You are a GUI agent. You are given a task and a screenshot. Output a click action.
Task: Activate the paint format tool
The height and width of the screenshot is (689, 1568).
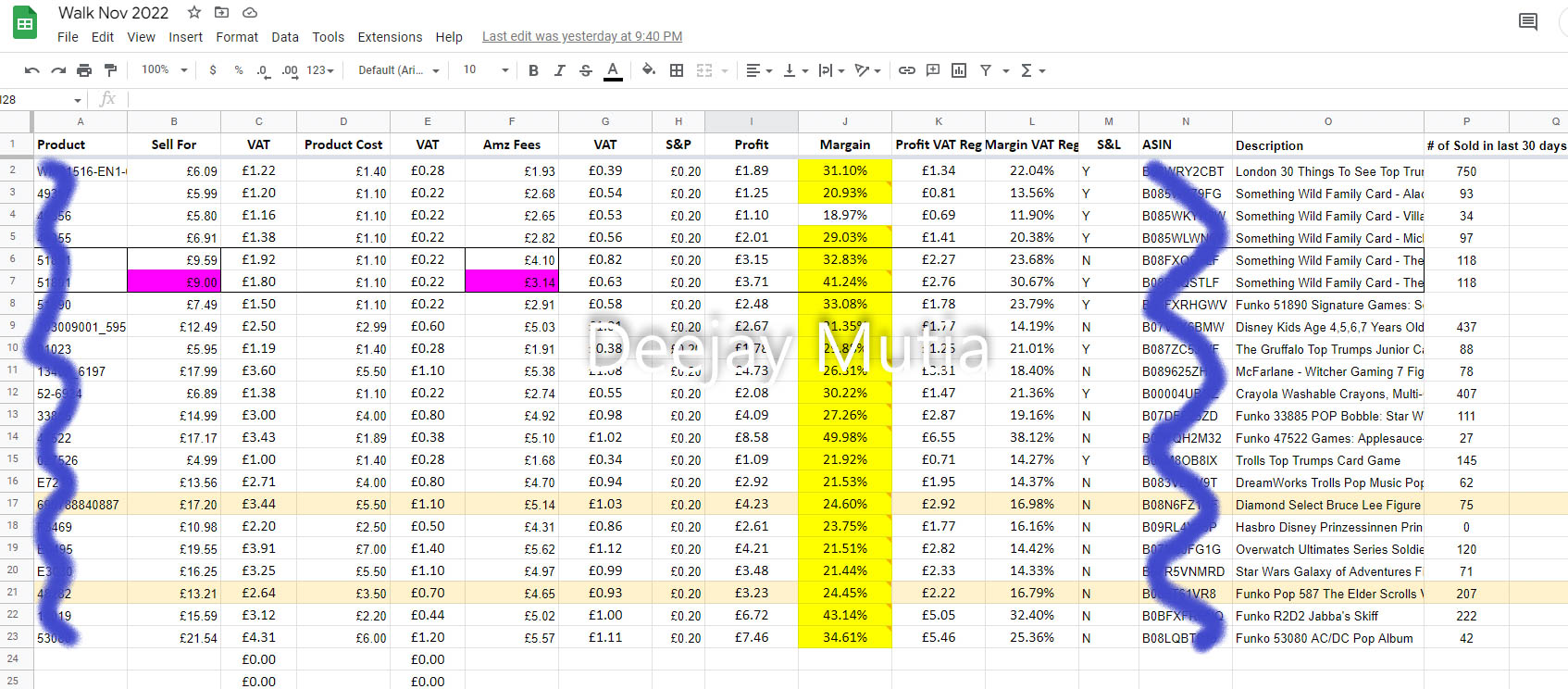click(x=111, y=70)
